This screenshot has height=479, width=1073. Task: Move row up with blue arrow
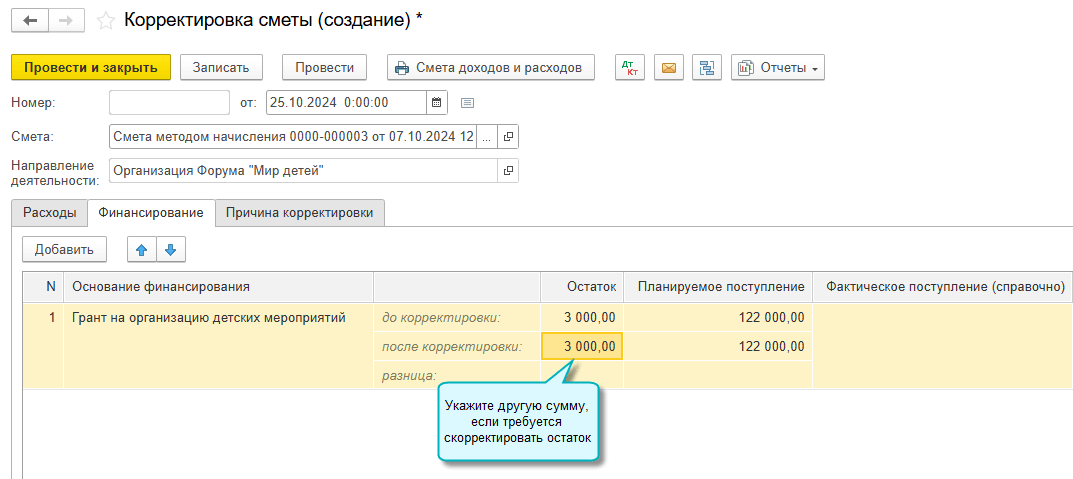pyautogui.click(x=142, y=250)
